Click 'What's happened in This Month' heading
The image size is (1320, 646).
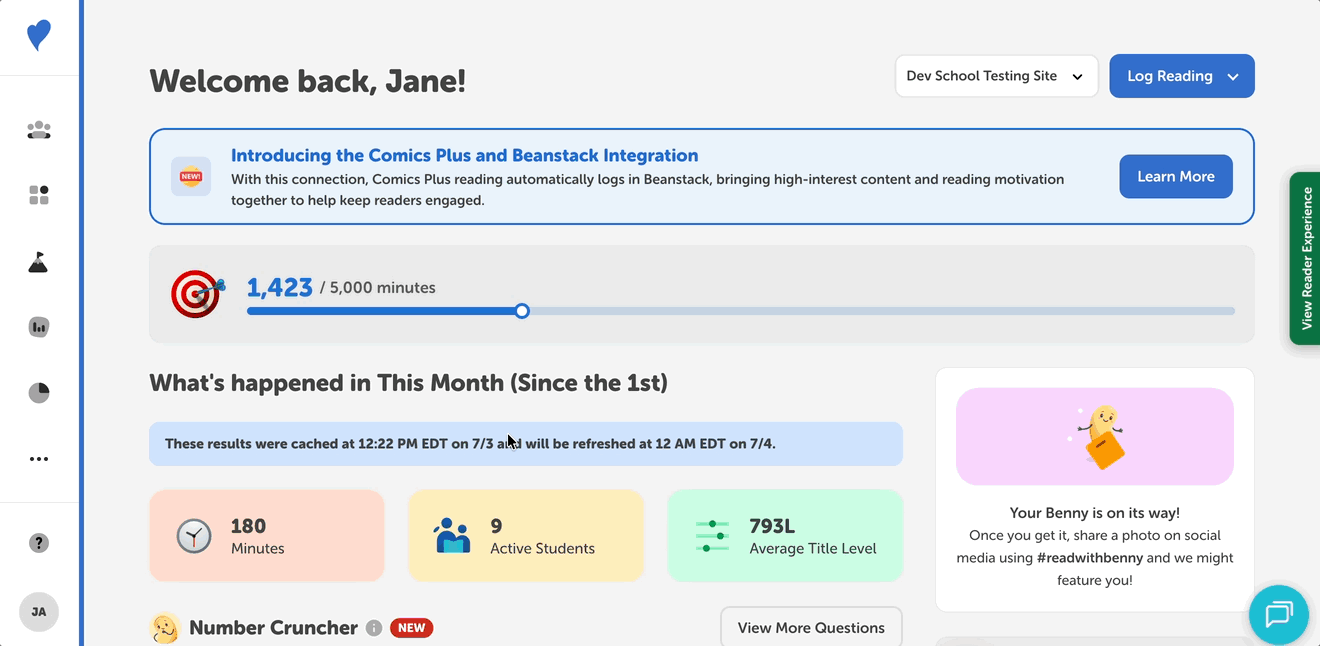(x=409, y=383)
